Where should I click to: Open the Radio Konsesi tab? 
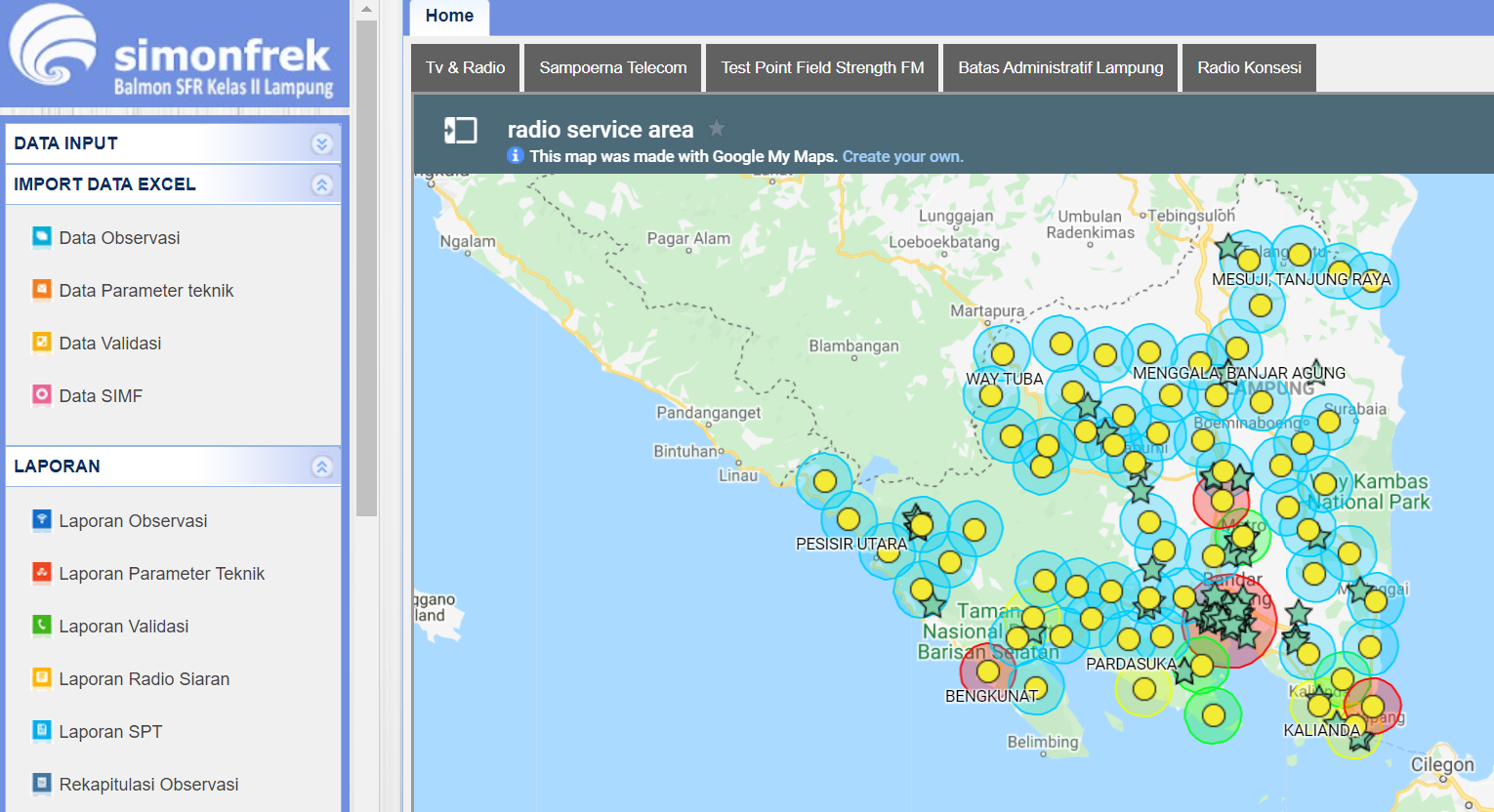pos(1249,67)
